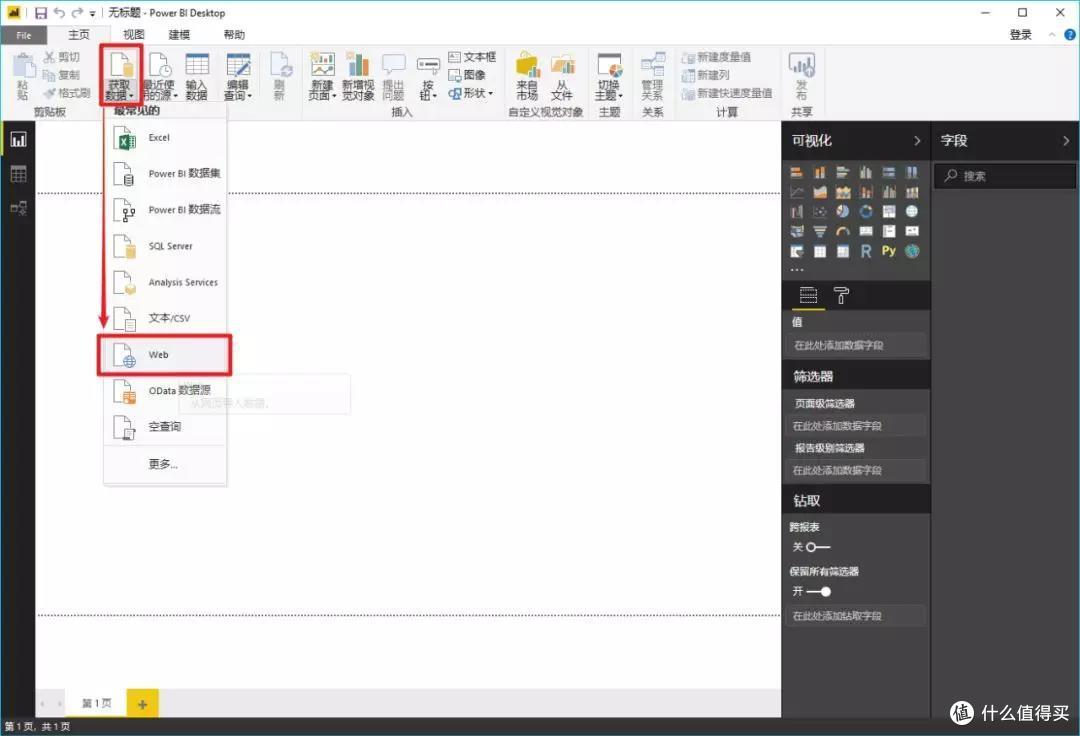The height and width of the screenshot is (736, 1080).
Task: Save the report with the floppy disk icon
Action: coord(41,13)
